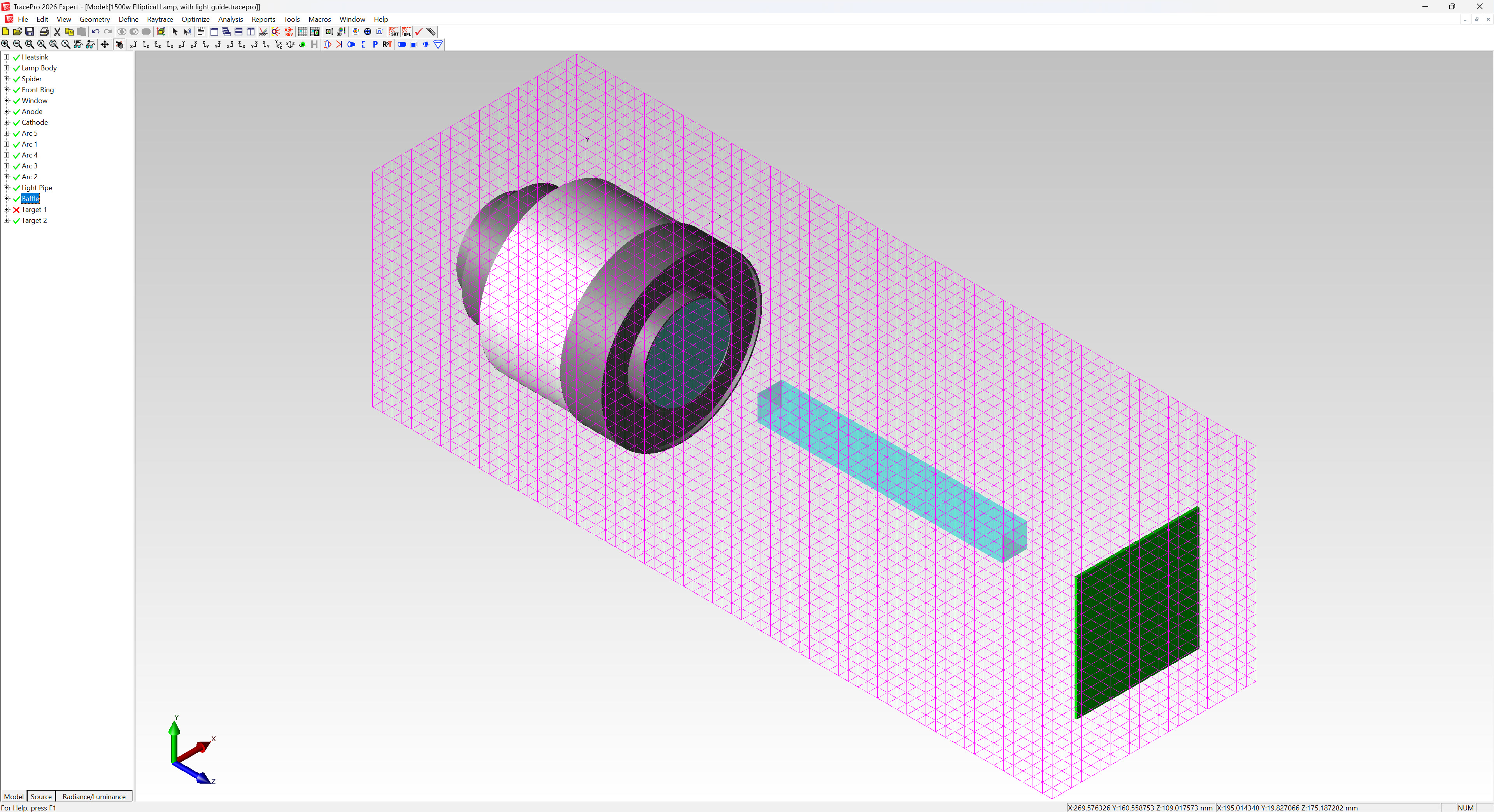This screenshot has height=812, width=1494.
Task: Click the cyan light pipe in viewport
Action: coord(892,471)
